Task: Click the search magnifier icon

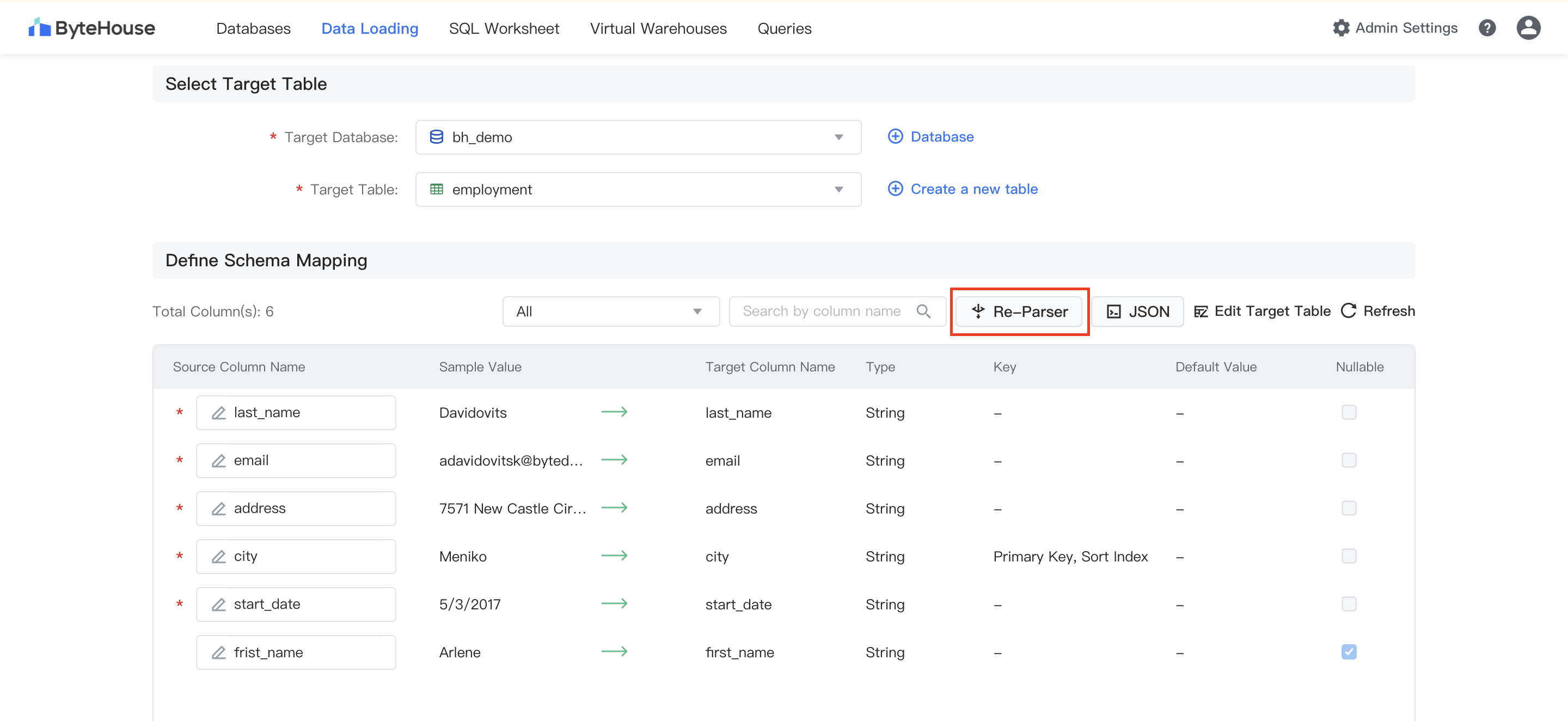Action: [923, 311]
